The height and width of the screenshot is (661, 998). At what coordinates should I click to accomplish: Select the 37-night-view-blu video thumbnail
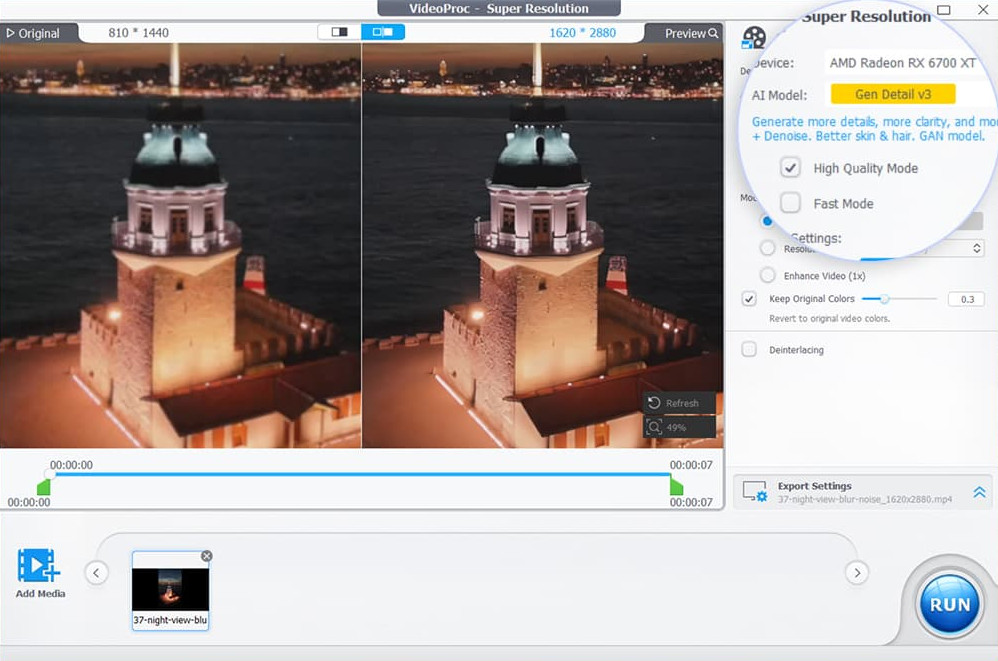pos(170,590)
